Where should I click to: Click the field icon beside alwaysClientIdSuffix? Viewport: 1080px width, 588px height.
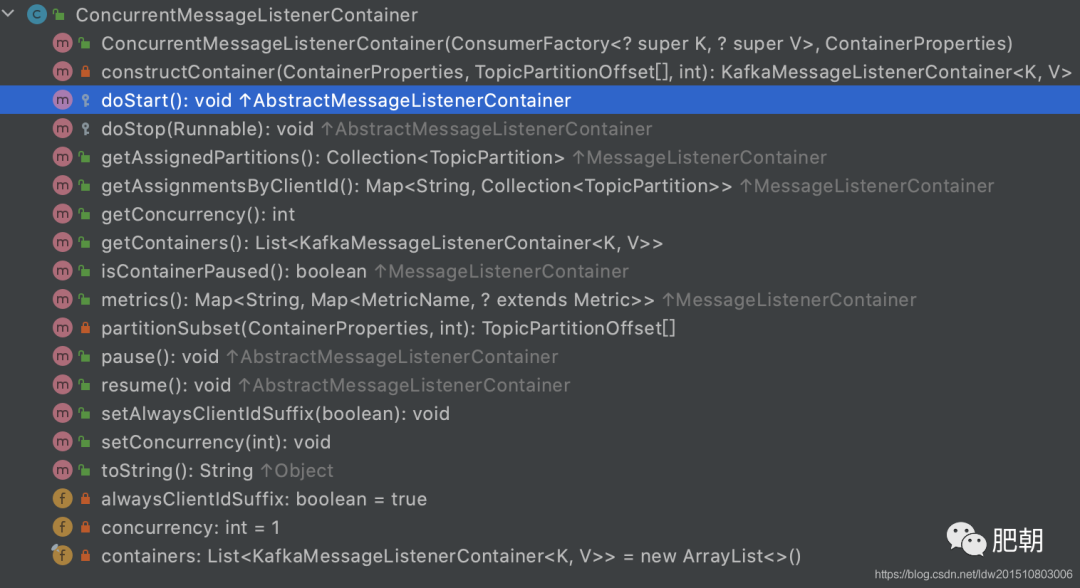(62, 499)
